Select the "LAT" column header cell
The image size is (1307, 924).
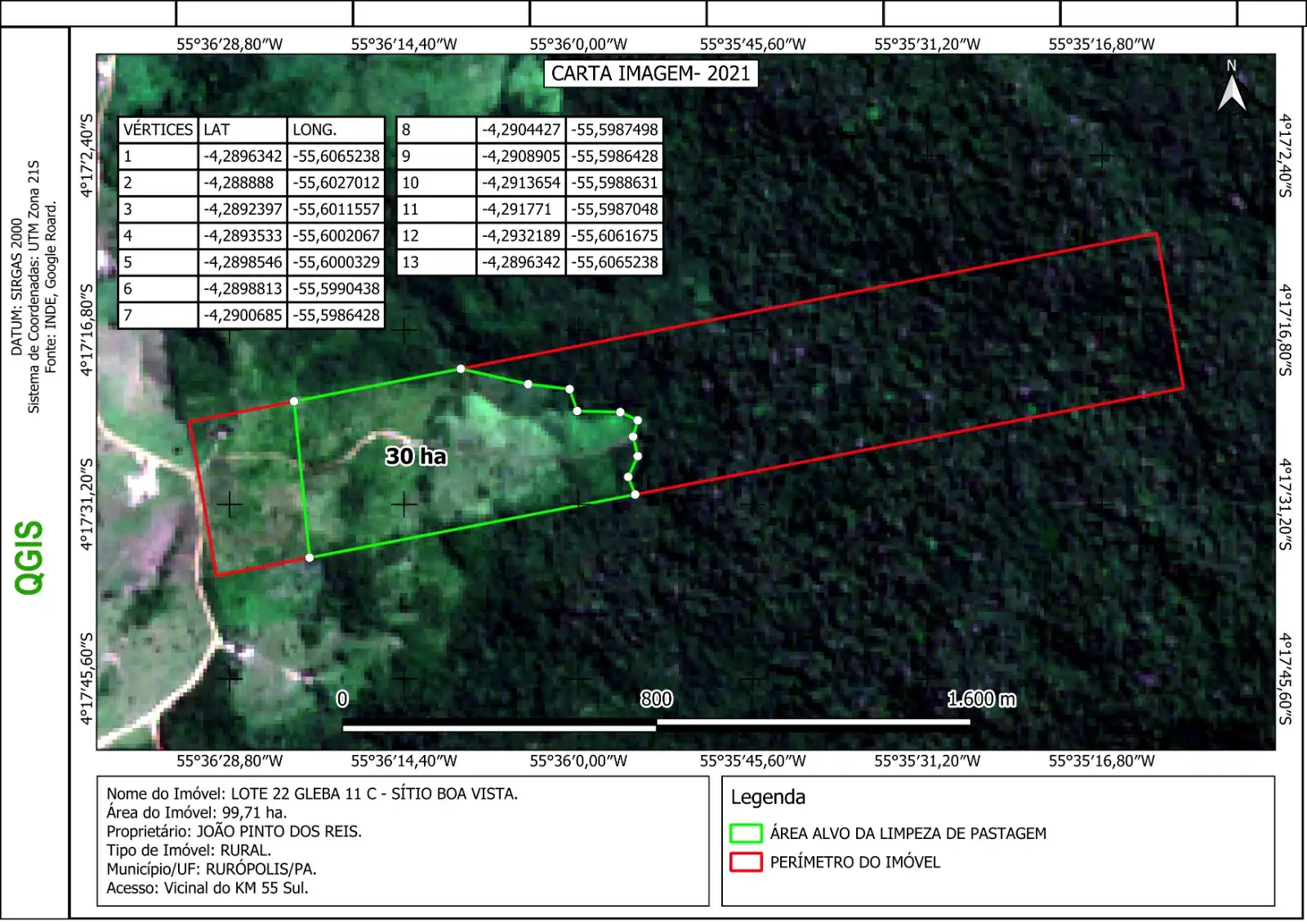tap(242, 130)
